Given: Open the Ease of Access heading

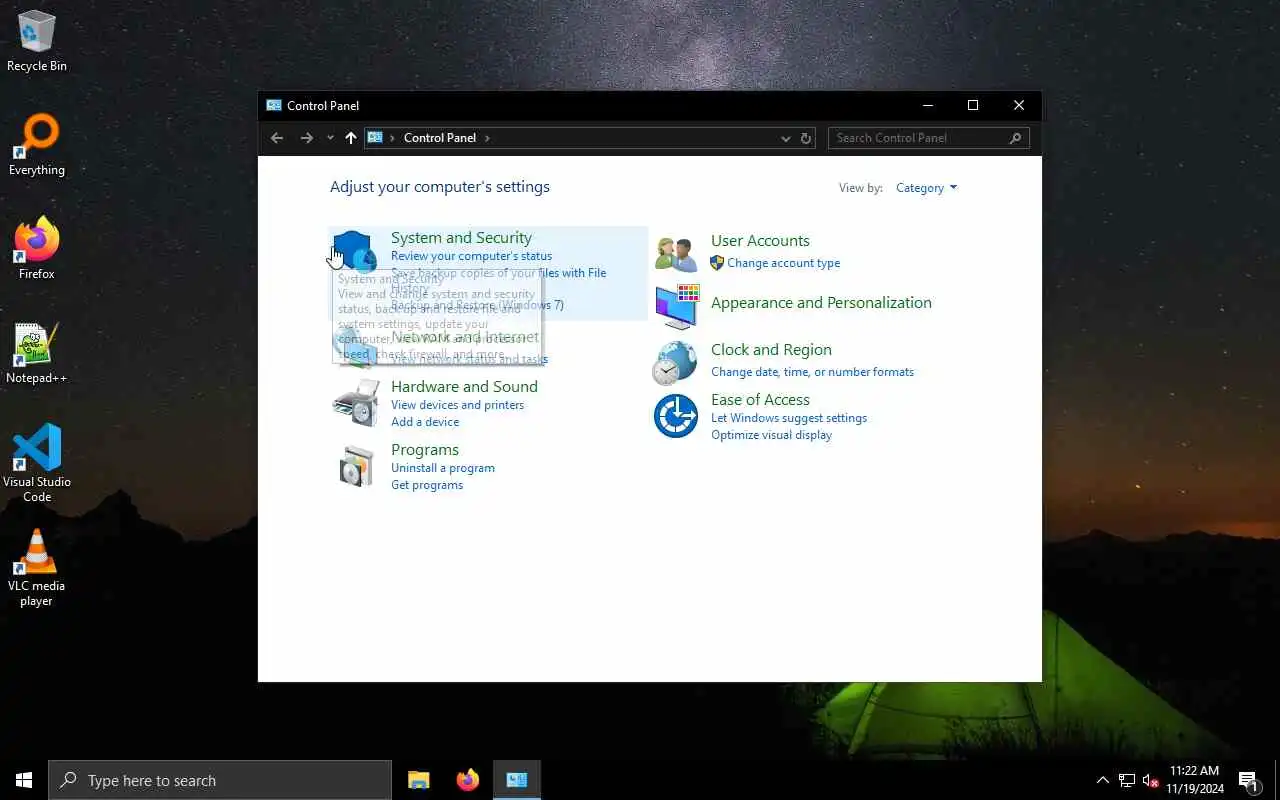Looking at the screenshot, I should point(760,400).
